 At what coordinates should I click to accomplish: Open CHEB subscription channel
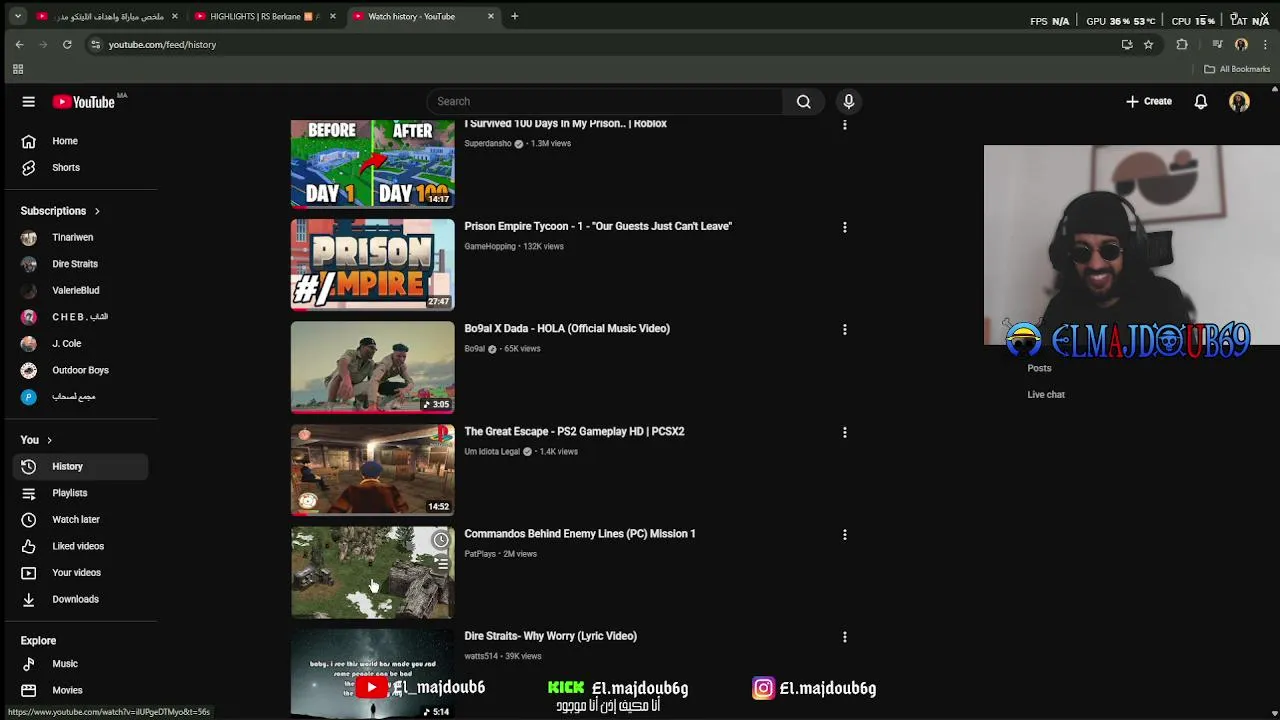[x=80, y=317]
